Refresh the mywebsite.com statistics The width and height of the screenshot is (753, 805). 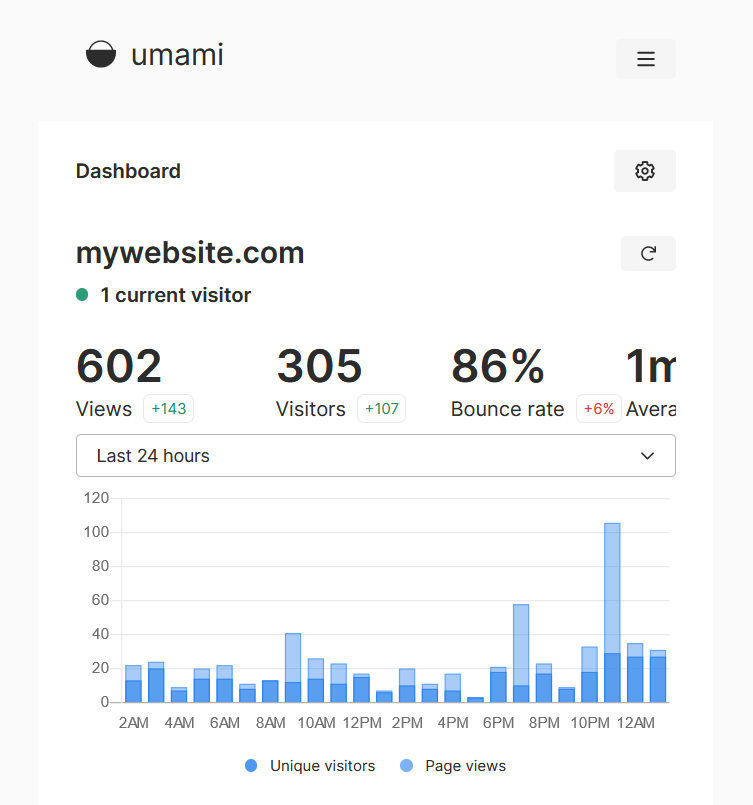[x=647, y=254]
